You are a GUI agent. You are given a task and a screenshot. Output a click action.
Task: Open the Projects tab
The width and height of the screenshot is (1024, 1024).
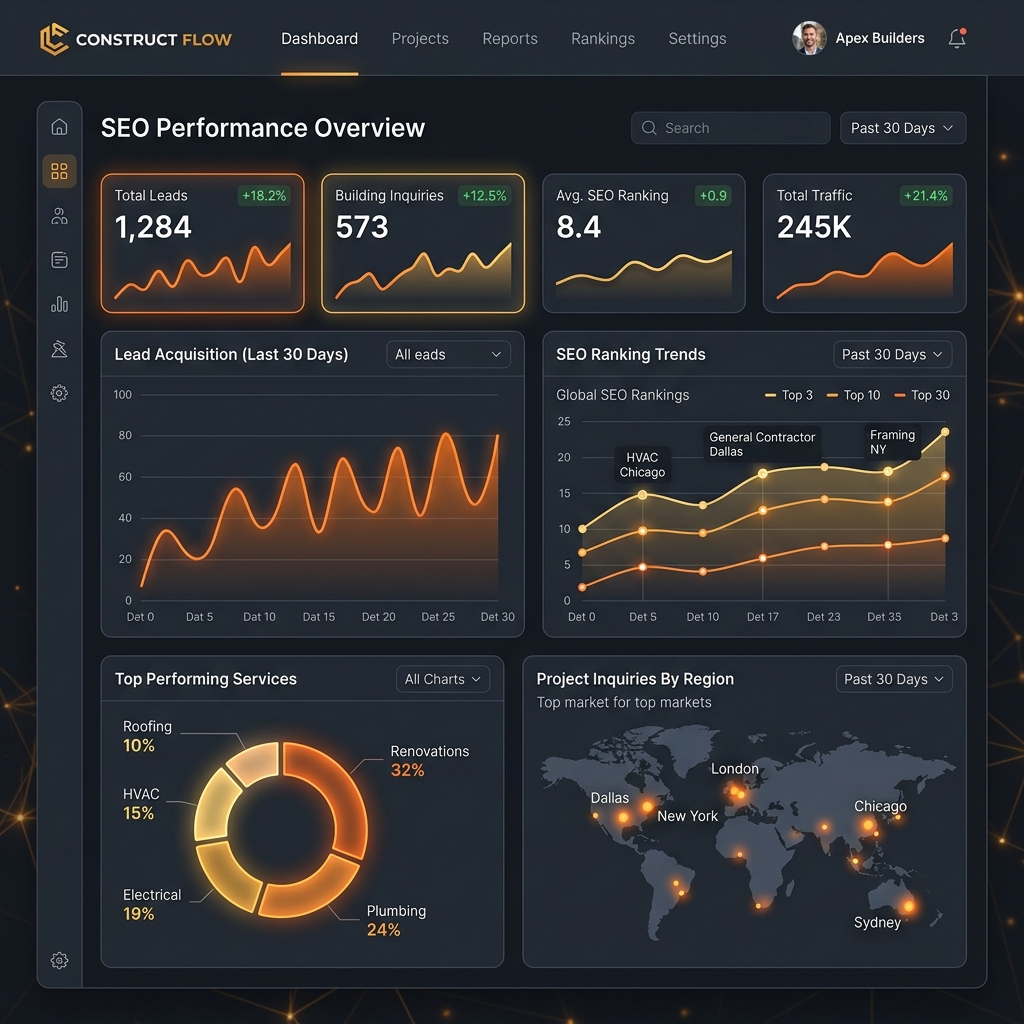click(x=420, y=39)
